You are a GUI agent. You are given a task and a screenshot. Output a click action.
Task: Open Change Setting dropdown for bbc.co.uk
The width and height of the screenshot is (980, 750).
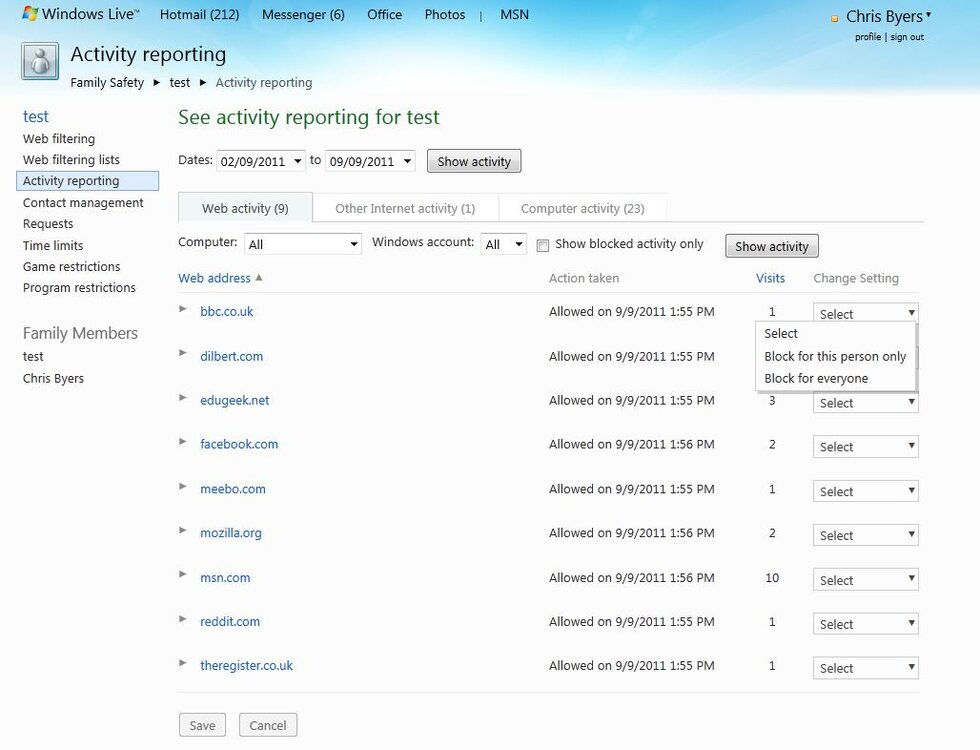(x=866, y=312)
